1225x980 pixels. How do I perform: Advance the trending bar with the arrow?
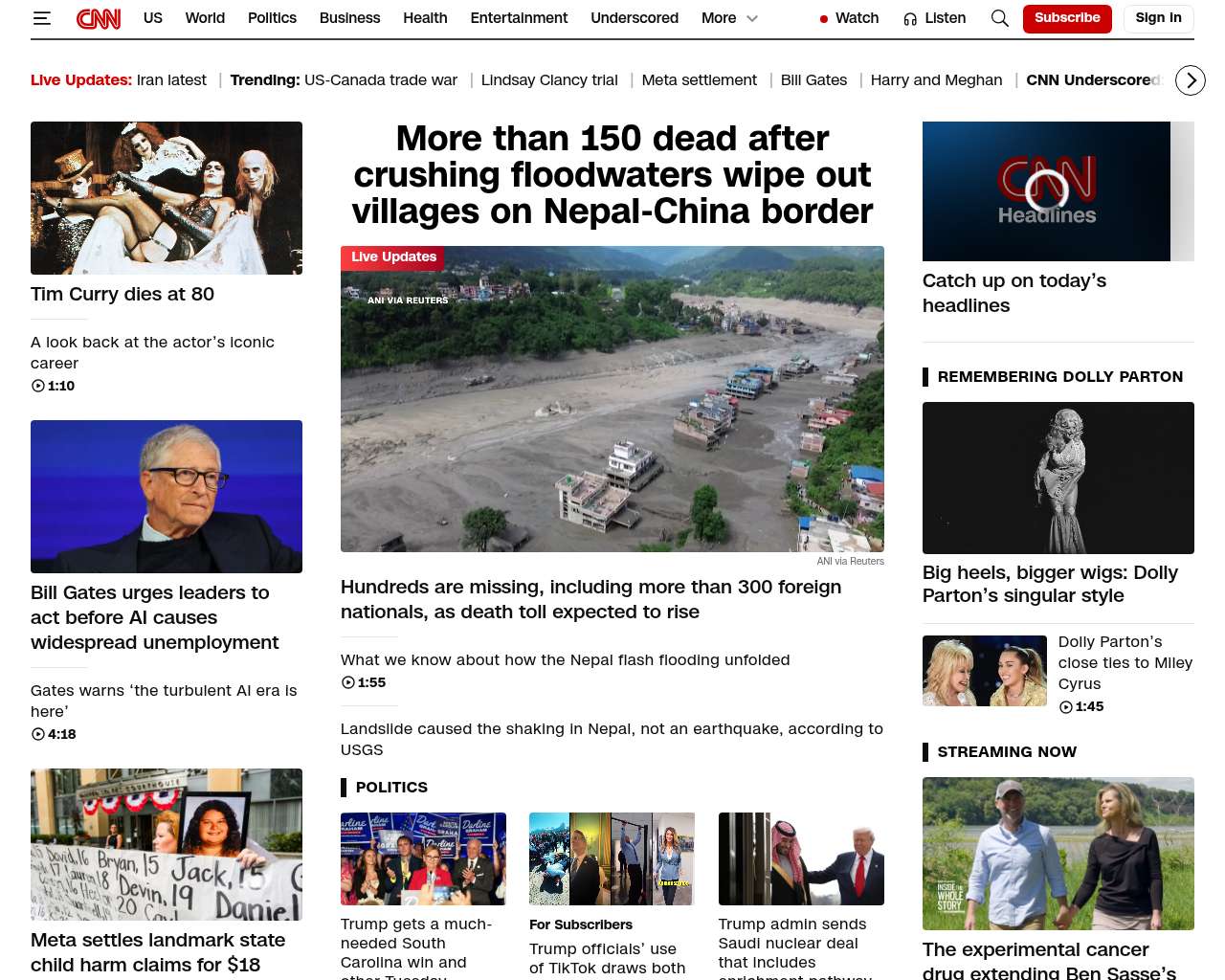click(x=1191, y=80)
